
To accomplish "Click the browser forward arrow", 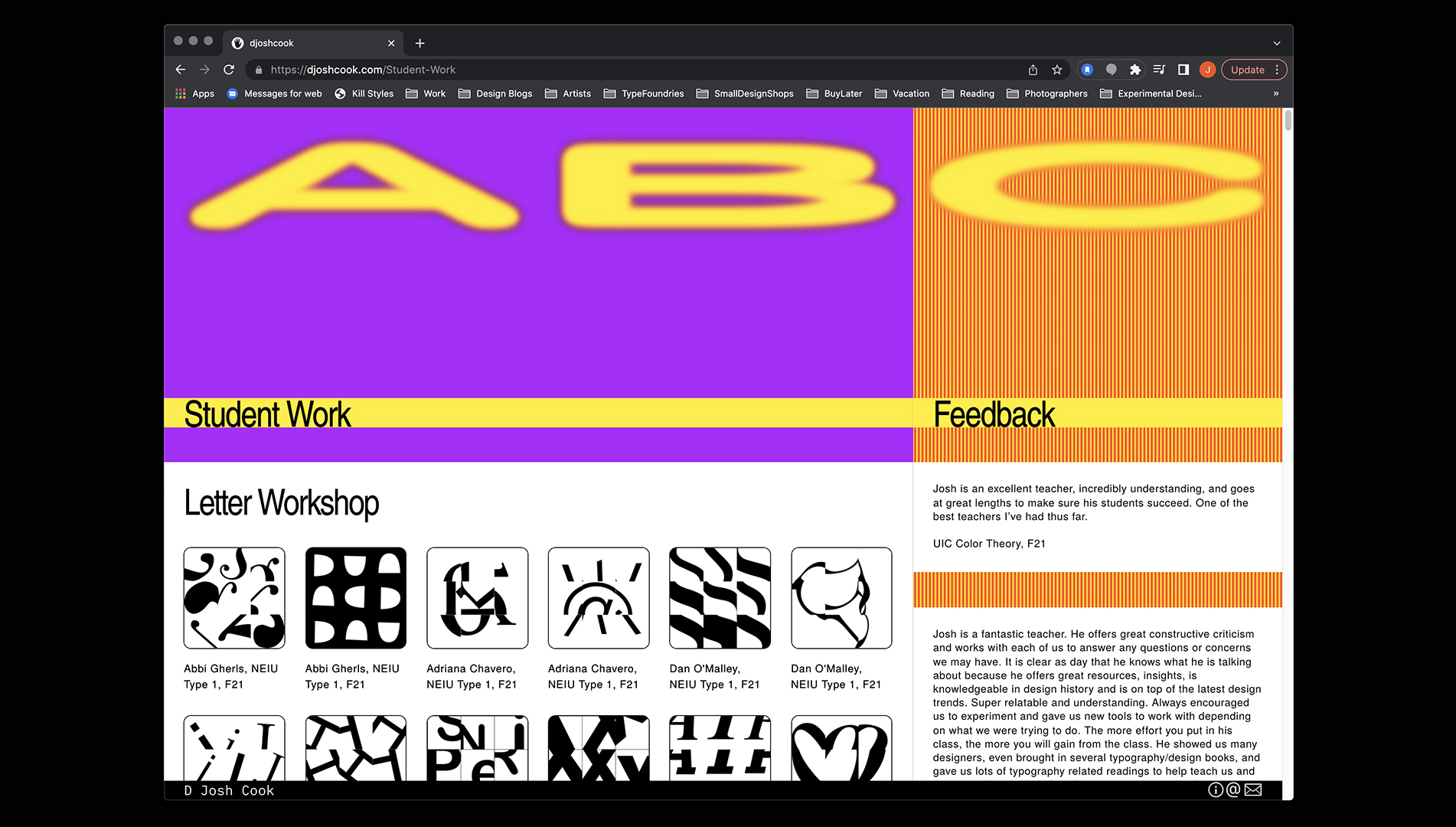I will [204, 70].
